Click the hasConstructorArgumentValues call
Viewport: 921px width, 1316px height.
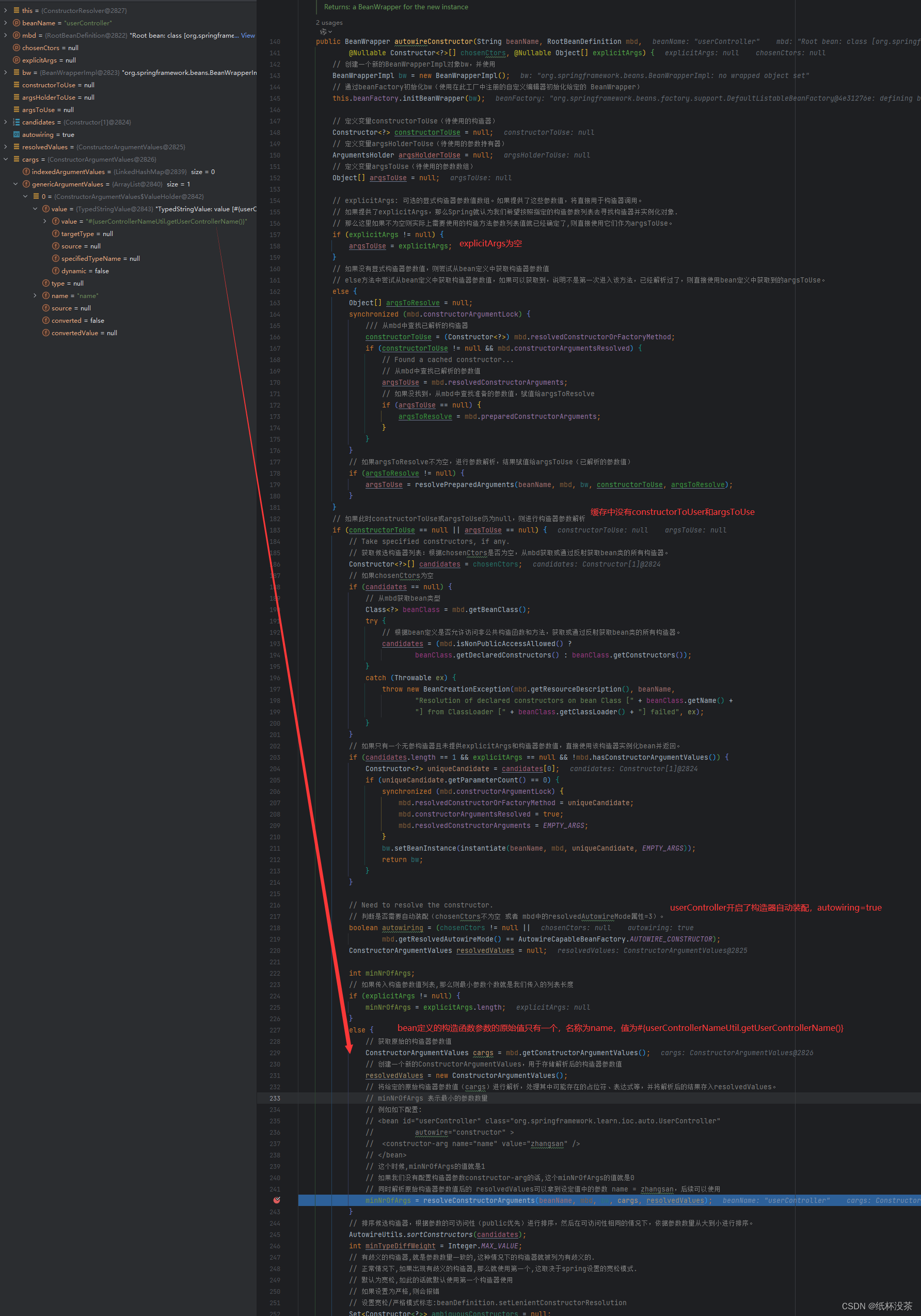pyautogui.click(x=650, y=757)
